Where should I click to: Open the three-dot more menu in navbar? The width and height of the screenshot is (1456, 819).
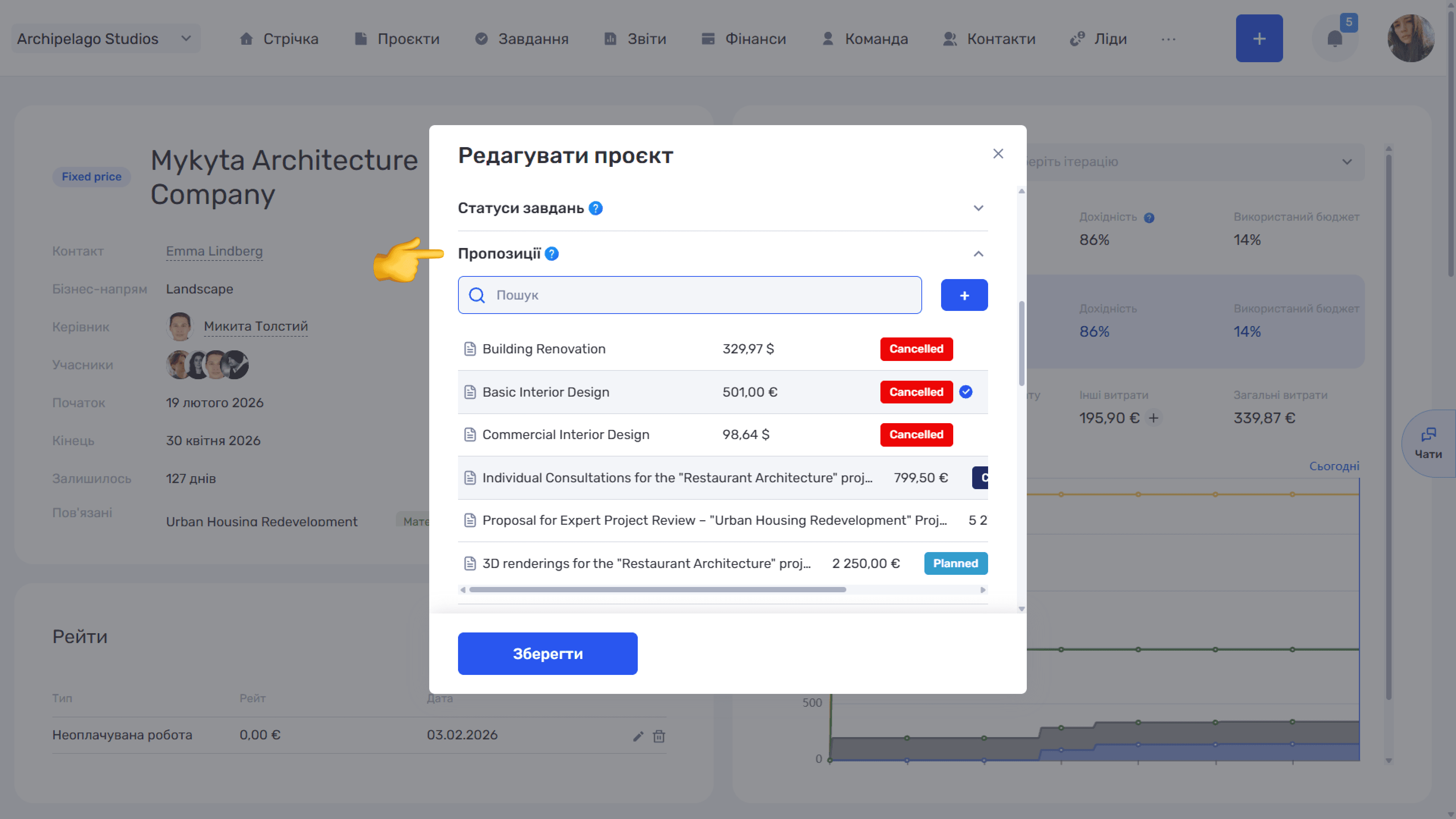point(1168,39)
